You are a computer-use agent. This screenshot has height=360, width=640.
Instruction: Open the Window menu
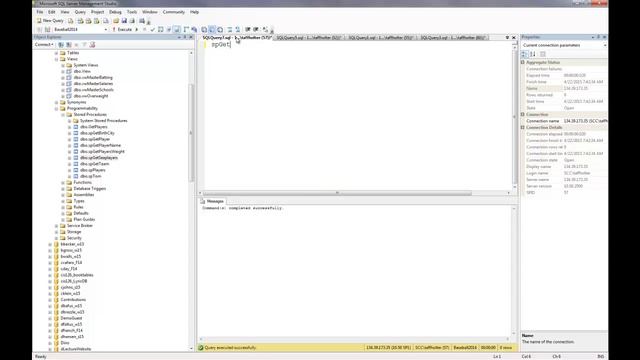(x=150, y=12)
